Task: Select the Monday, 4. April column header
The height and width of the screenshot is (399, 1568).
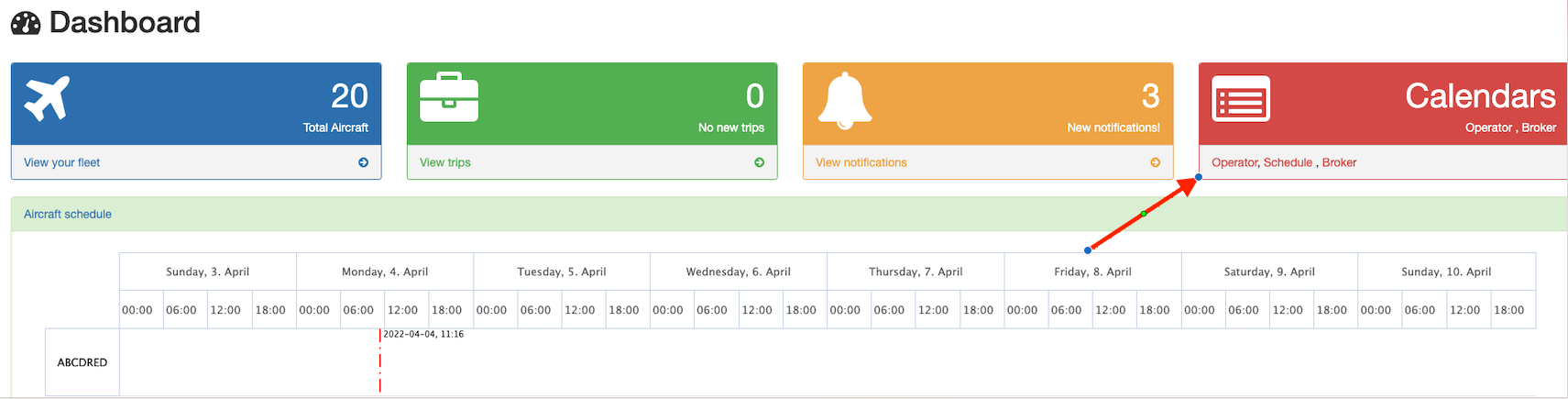Action: point(385,272)
